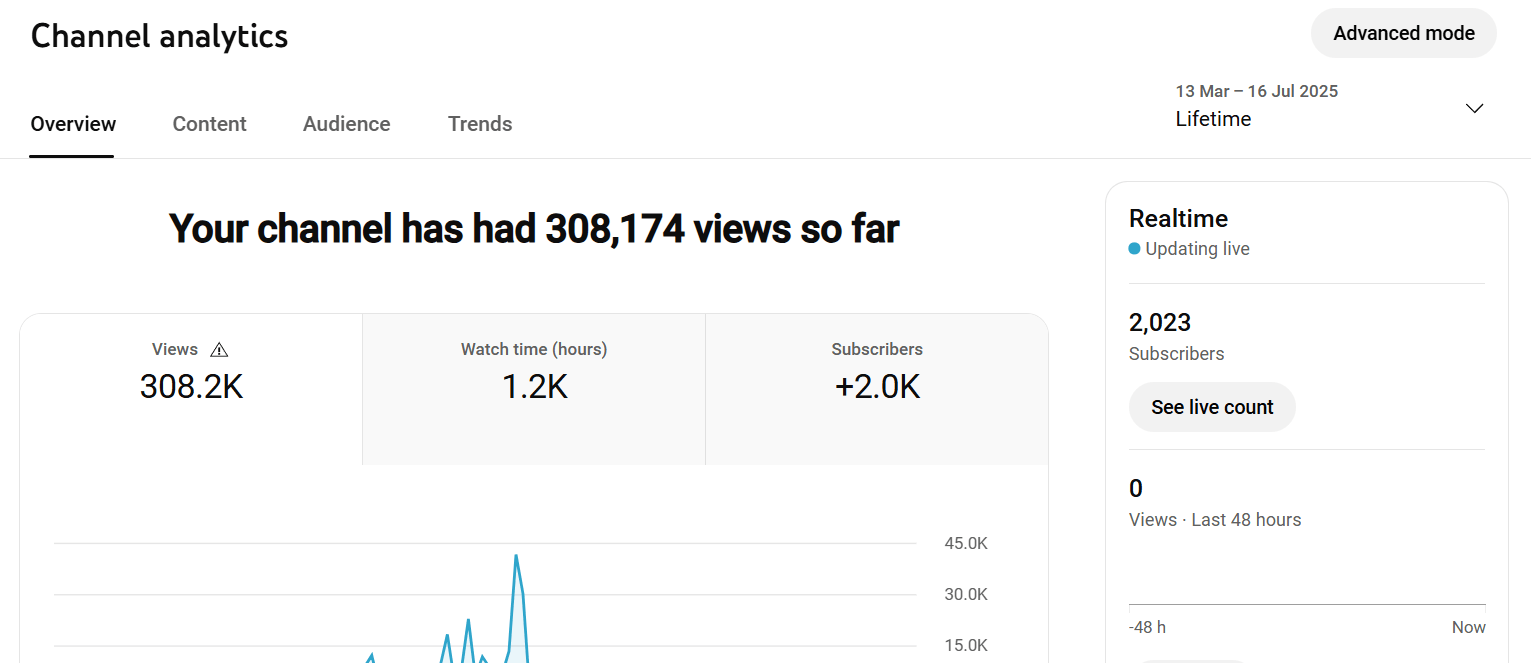Screen dimensions: 1532x663
Task: Expand the date range chevron arrow
Action: pyautogui.click(x=1474, y=108)
